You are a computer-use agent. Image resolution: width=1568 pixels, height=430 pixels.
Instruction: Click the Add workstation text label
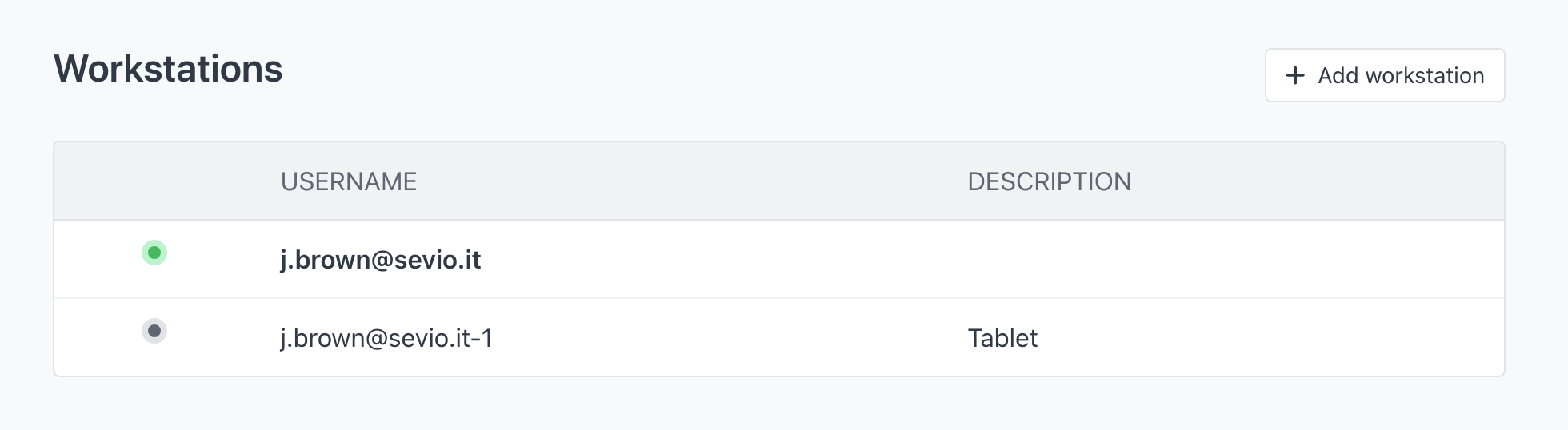click(x=1402, y=75)
